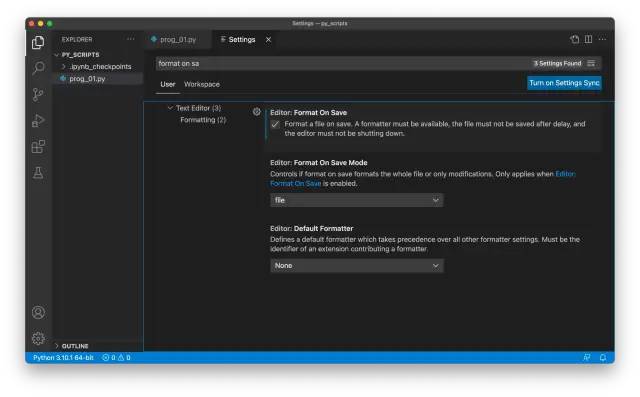Open the Search view icon
The image size is (640, 397).
[x=38, y=68]
